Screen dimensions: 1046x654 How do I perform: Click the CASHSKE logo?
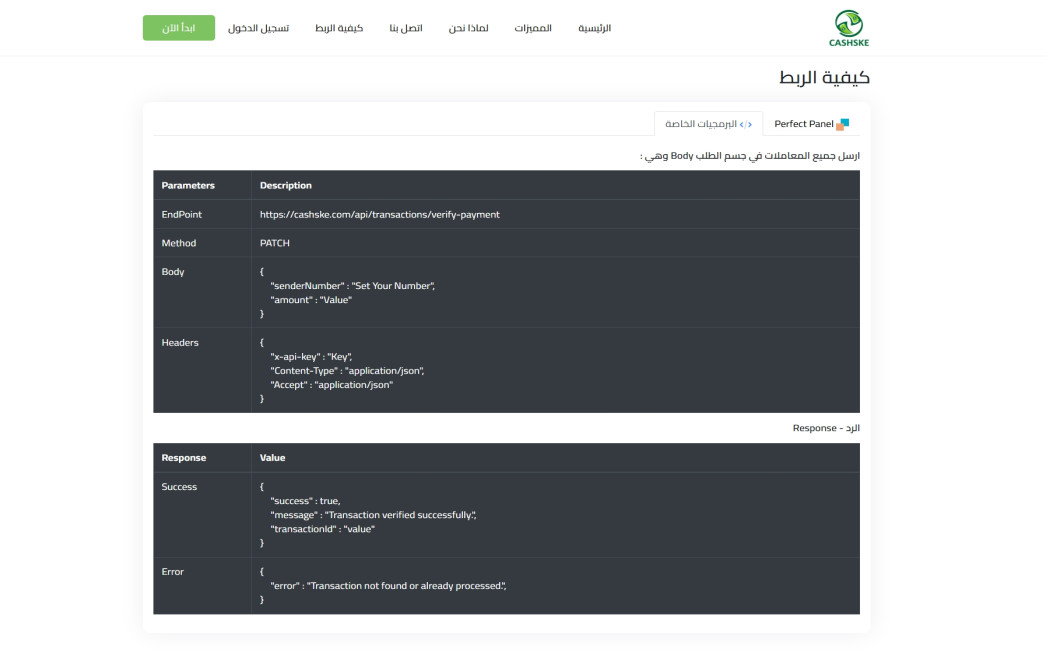point(849,28)
